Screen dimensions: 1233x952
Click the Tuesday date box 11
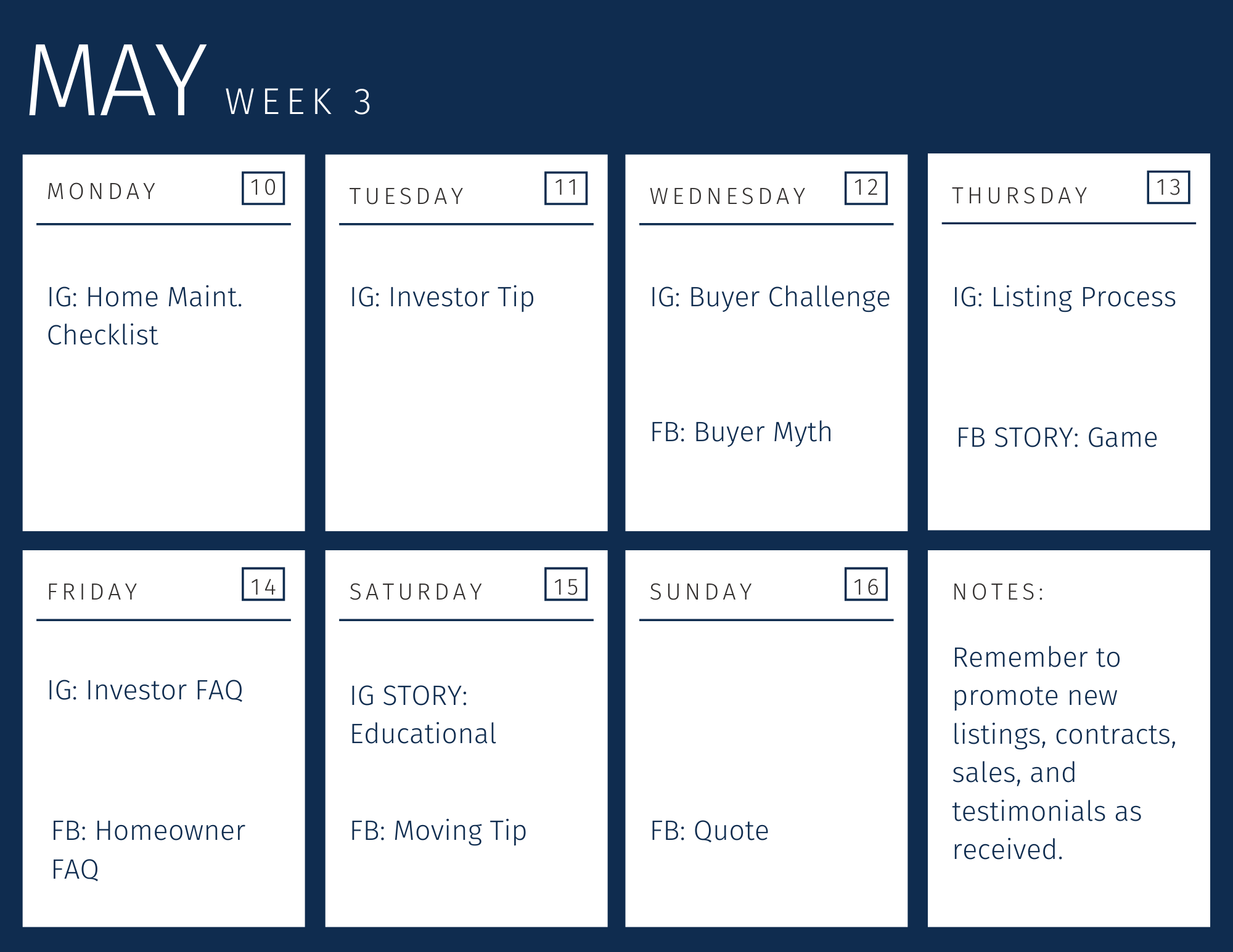pyautogui.click(x=566, y=188)
